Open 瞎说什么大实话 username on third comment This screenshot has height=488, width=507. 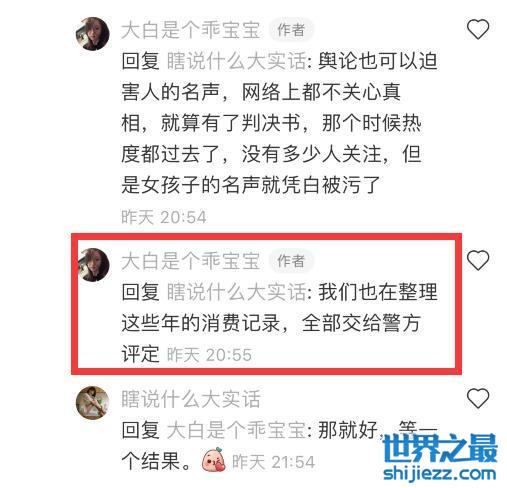click(190, 399)
